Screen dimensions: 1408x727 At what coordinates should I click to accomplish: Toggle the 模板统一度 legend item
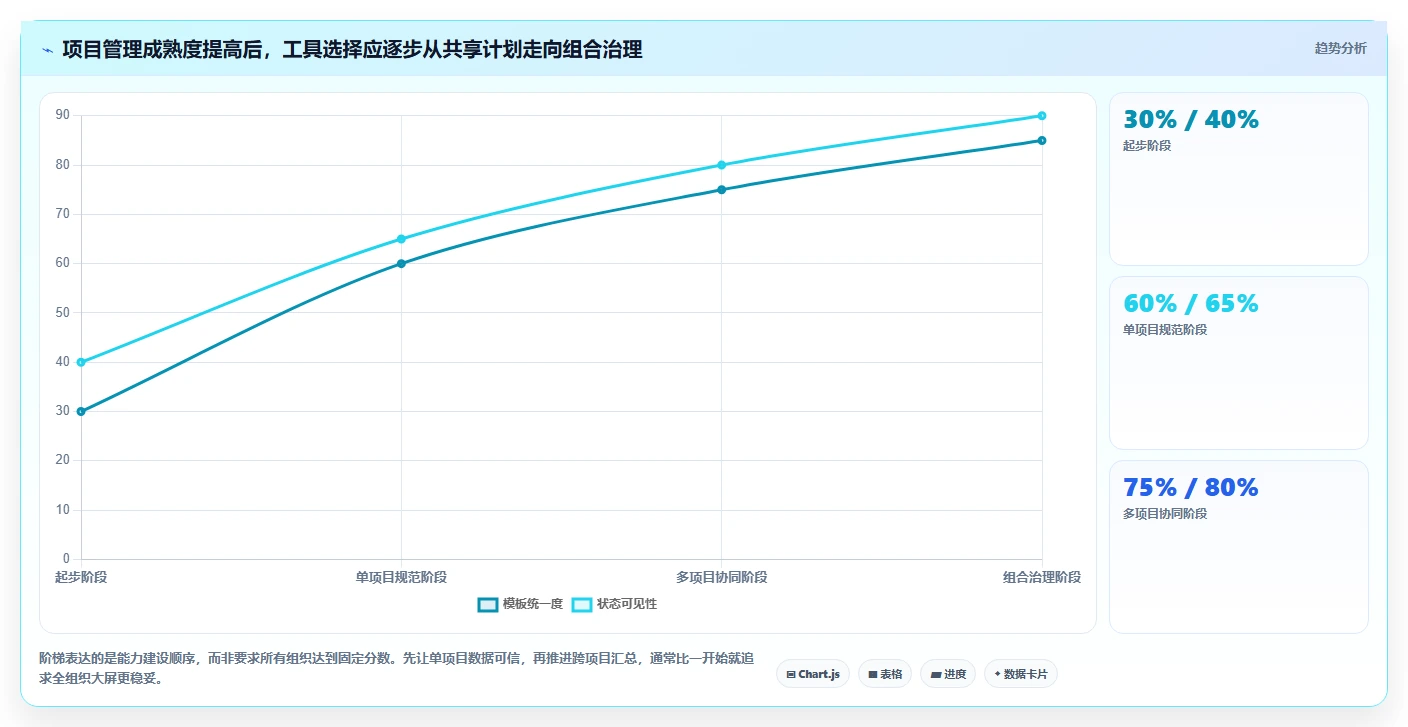520,604
